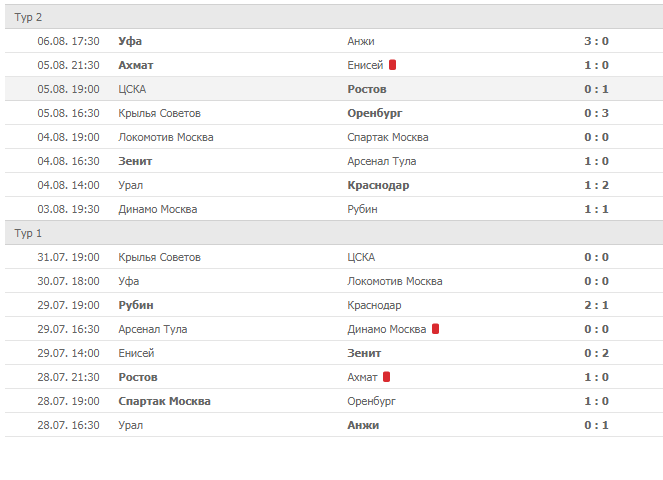The image size is (663, 480).
Task: Open the Зенит vs Арсенал Тула match
Action: pos(596,161)
